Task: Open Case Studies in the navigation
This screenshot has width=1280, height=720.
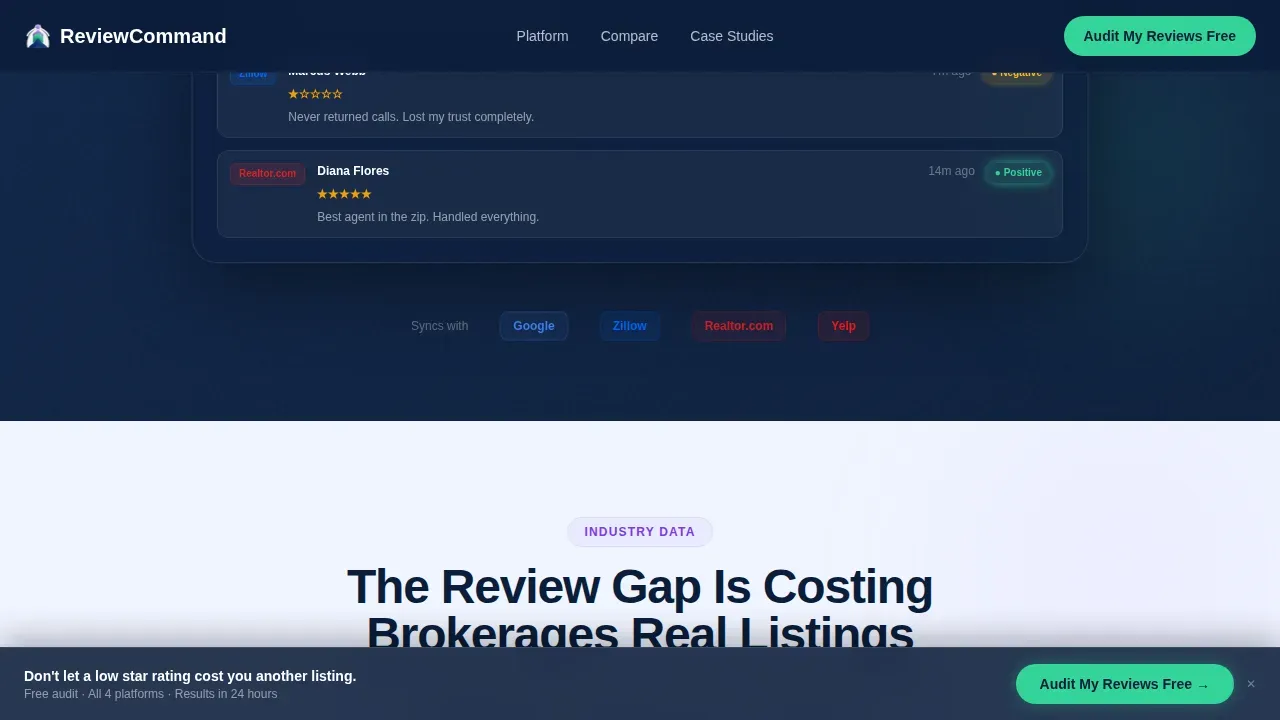Action: pyautogui.click(x=731, y=36)
